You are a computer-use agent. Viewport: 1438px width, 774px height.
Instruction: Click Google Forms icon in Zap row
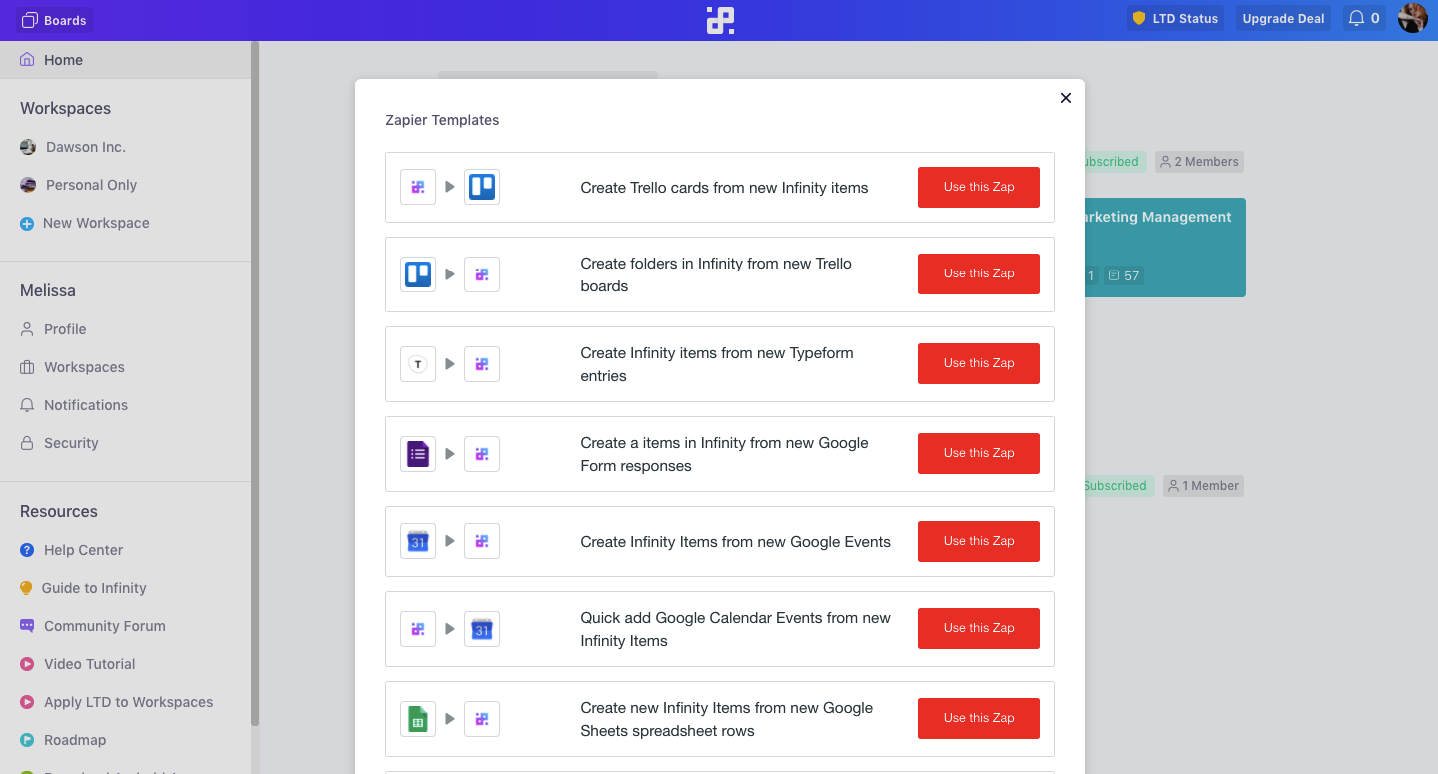click(418, 454)
